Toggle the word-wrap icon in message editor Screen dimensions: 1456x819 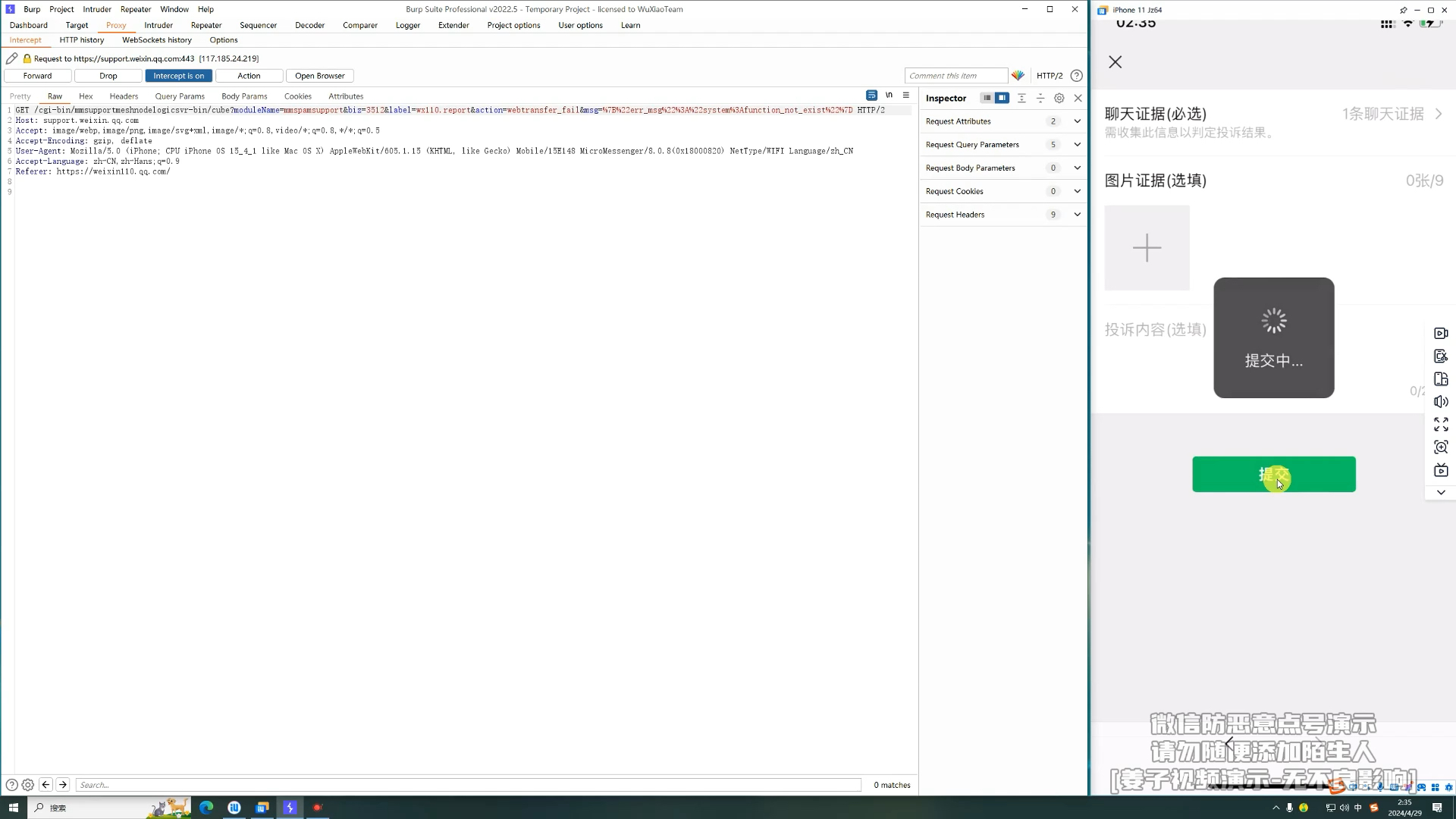(871, 96)
